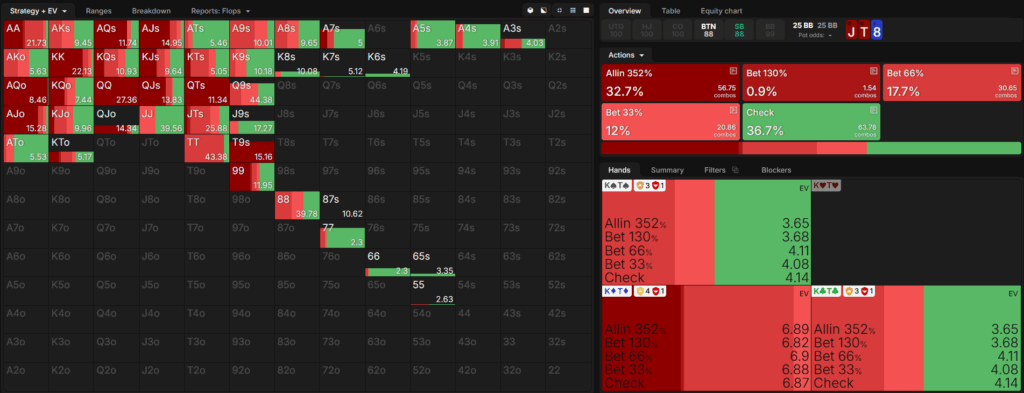Click the Q9s cell showing 44.38
The height and width of the screenshot is (393, 1024).
(251, 92)
